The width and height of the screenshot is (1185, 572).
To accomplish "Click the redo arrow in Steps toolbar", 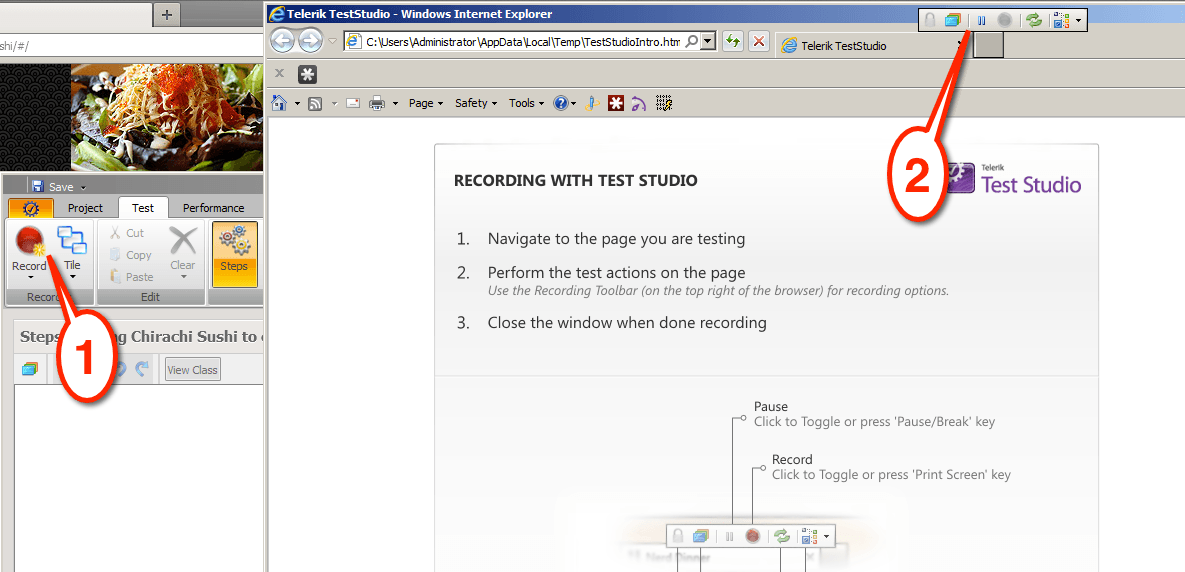I will [142, 369].
